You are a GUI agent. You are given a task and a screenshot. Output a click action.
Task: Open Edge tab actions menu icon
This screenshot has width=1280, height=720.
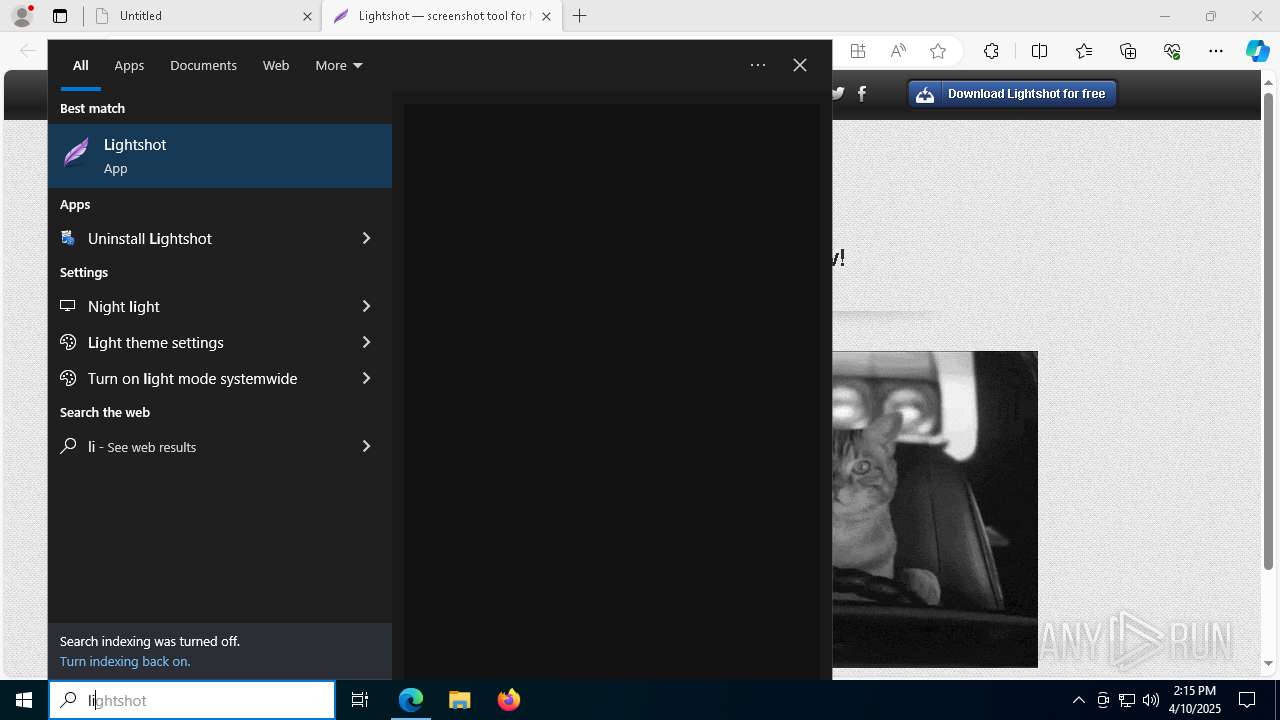(x=60, y=16)
